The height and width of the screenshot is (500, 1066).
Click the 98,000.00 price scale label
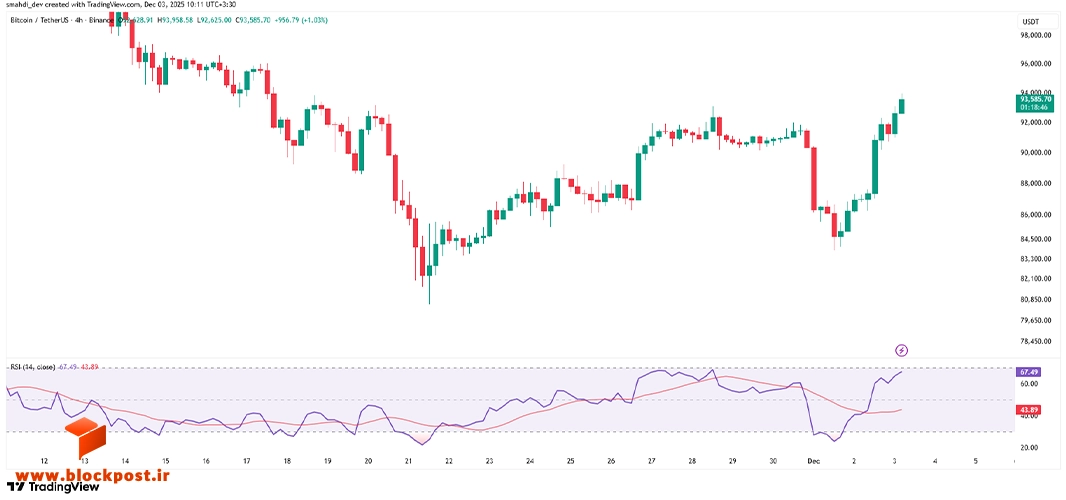(x=1037, y=35)
